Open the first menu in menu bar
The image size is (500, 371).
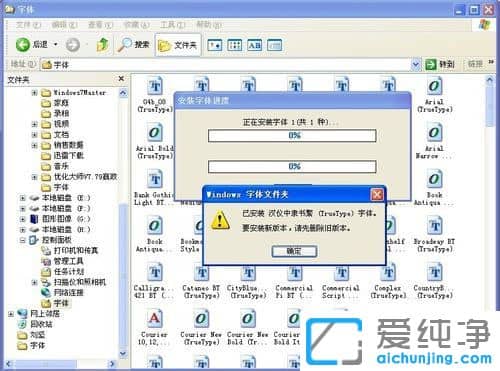coord(28,25)
